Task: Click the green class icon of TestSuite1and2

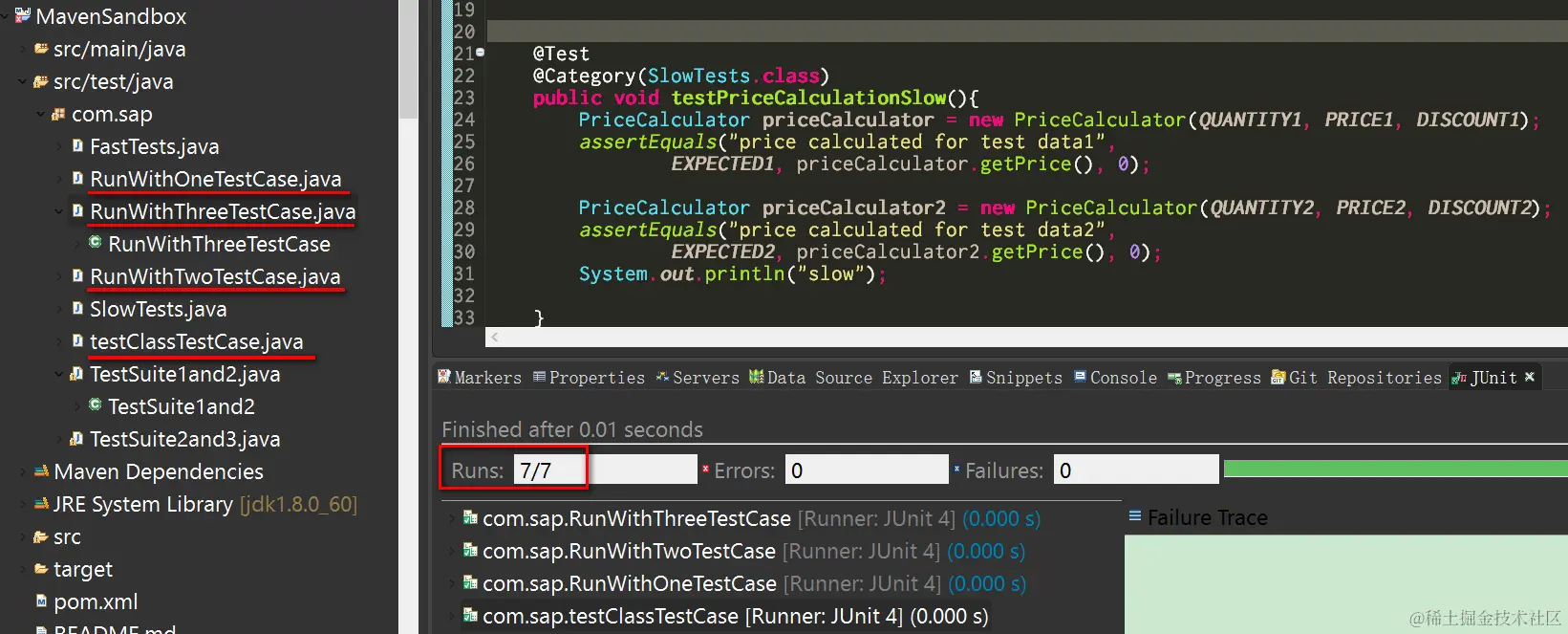Action: 96,405
